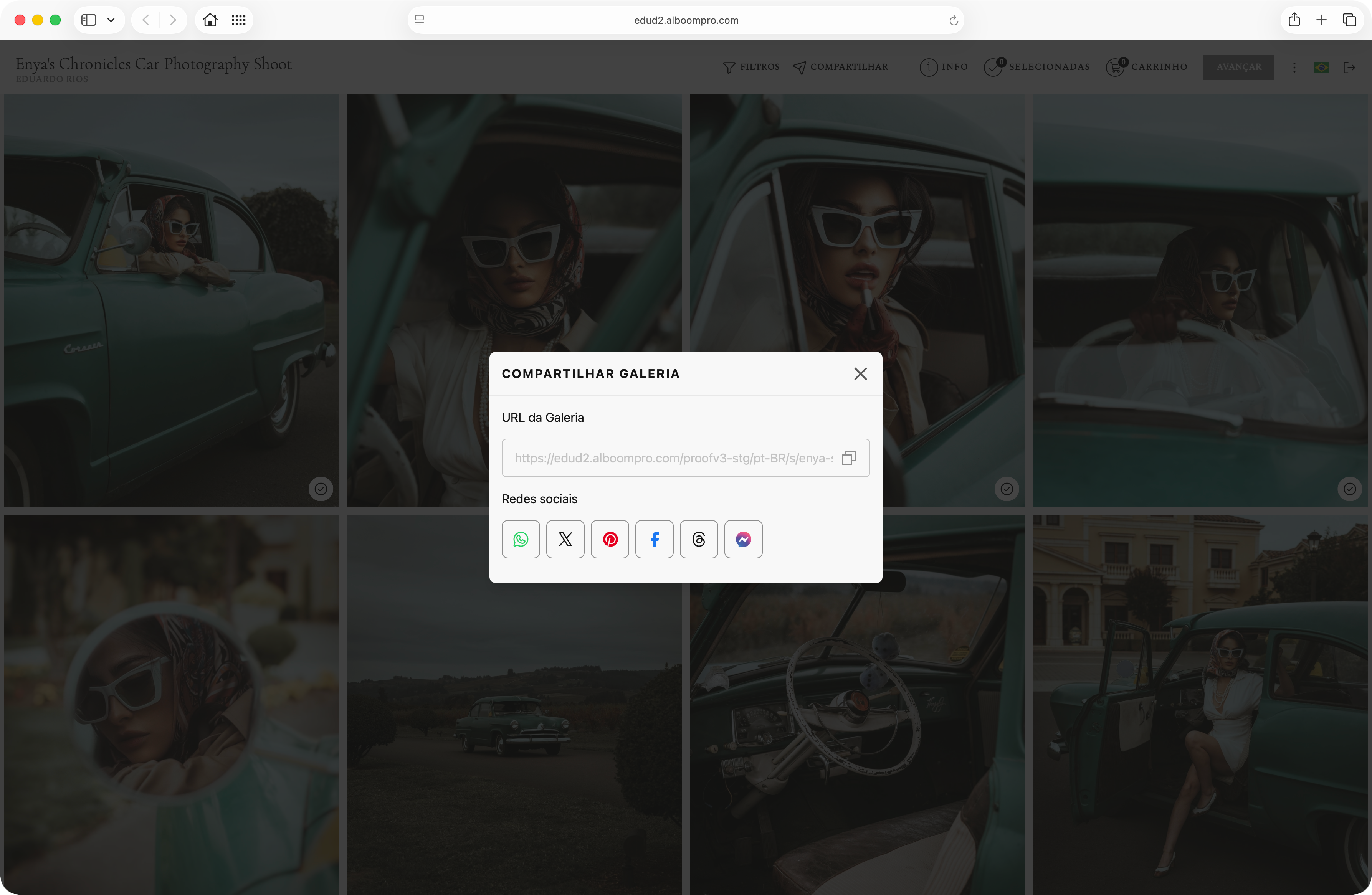The height and width of the screenshot is (895, 1372).
Task: Open the Compartilhar share option
Action: point(840,68)
